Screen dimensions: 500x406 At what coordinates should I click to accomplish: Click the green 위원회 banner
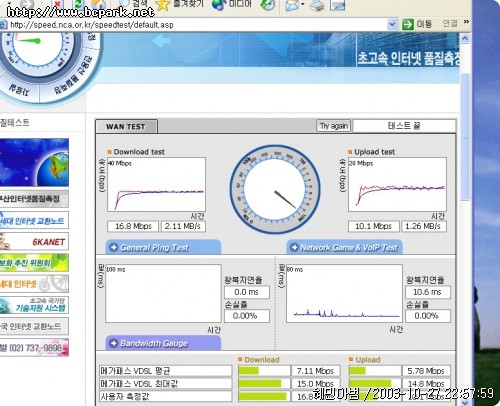coord(34,263)
